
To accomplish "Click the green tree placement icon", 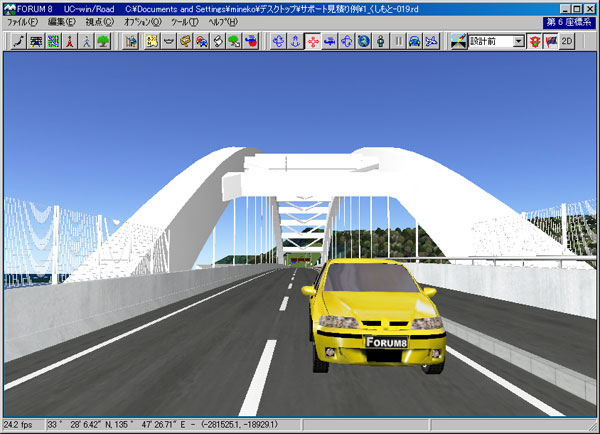I will [103, 41].
